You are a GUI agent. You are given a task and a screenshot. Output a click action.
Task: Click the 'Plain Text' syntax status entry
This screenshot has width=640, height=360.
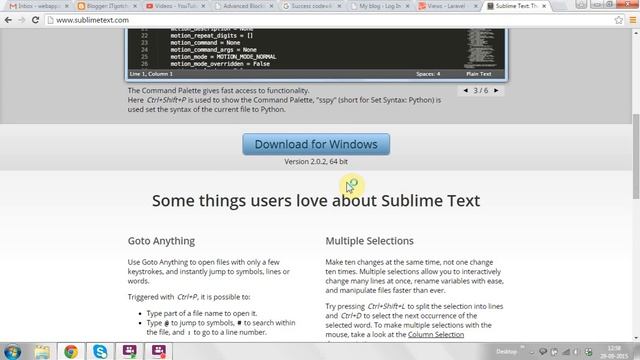pyautogui.click(x=479, y=74)
